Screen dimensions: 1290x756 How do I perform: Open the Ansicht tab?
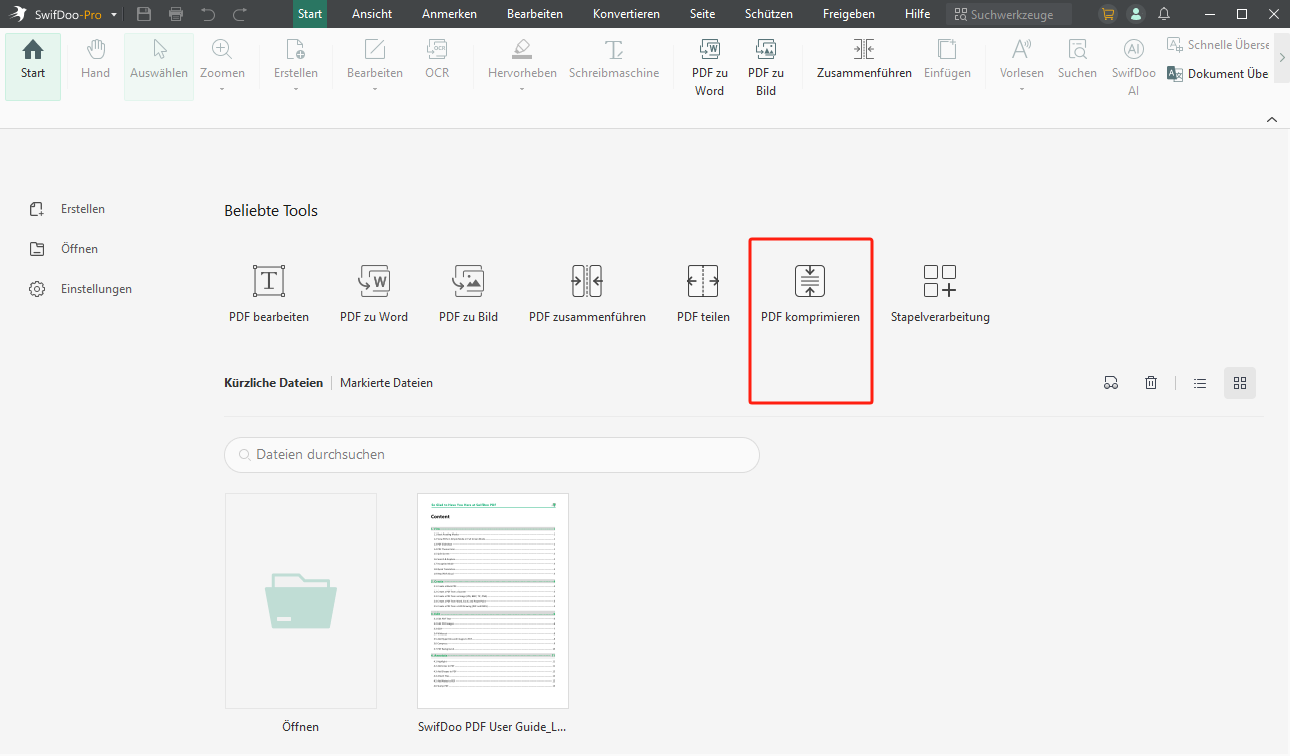click(x=372, y=14)
